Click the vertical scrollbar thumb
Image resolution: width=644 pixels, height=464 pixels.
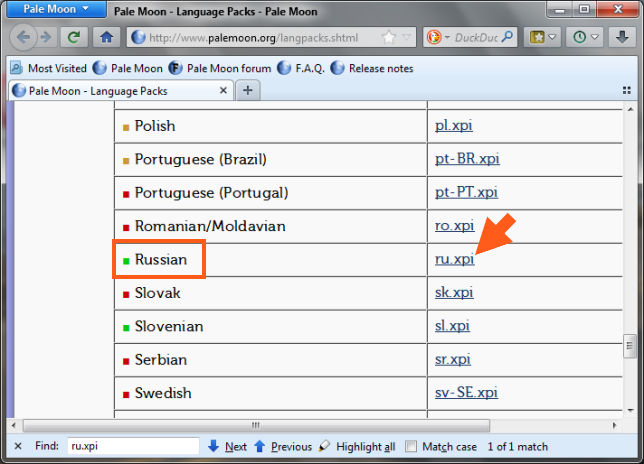pyautogui.click(x=630, y=346)
